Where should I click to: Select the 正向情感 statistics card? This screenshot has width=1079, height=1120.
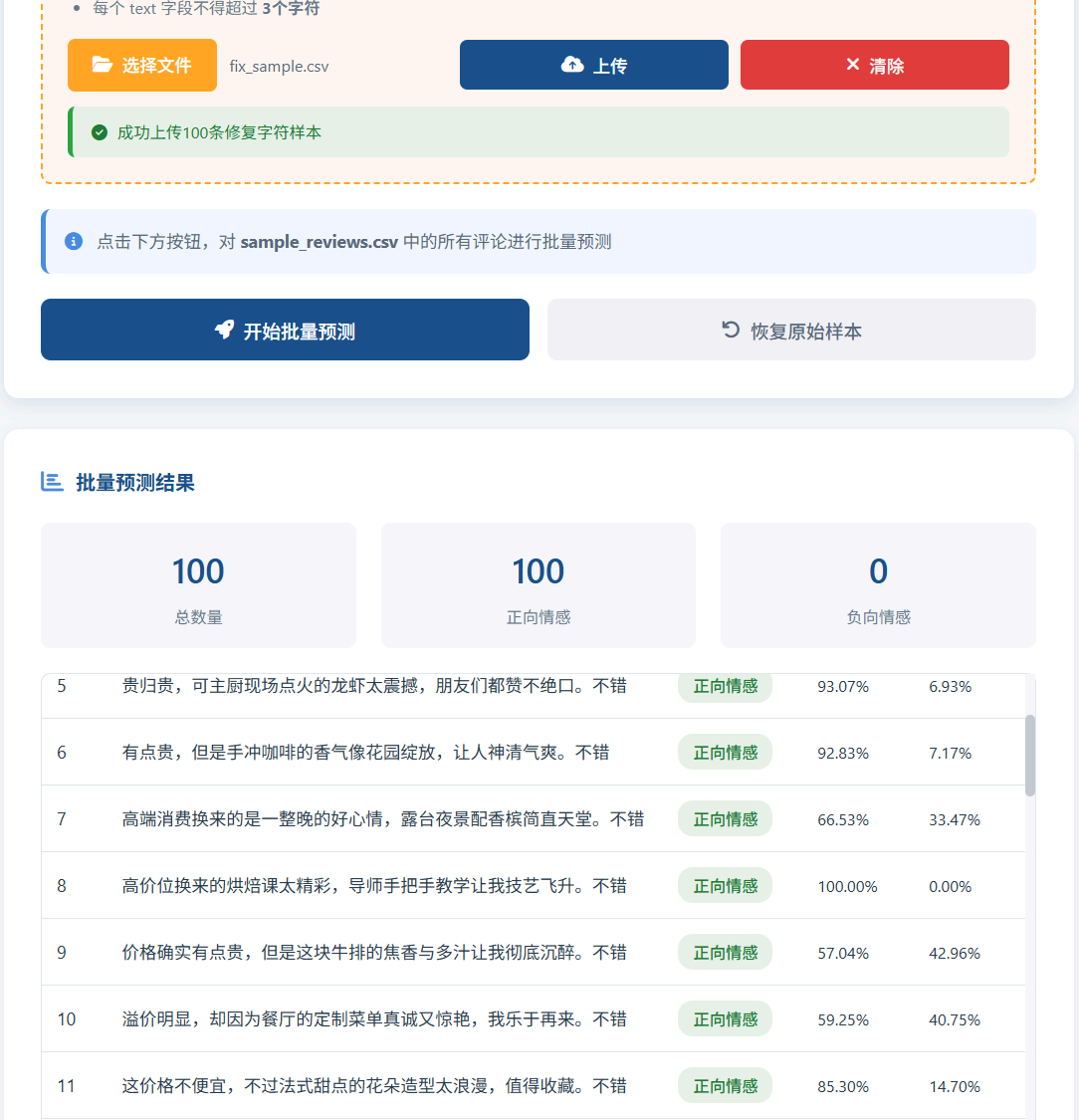click(539, 585)
